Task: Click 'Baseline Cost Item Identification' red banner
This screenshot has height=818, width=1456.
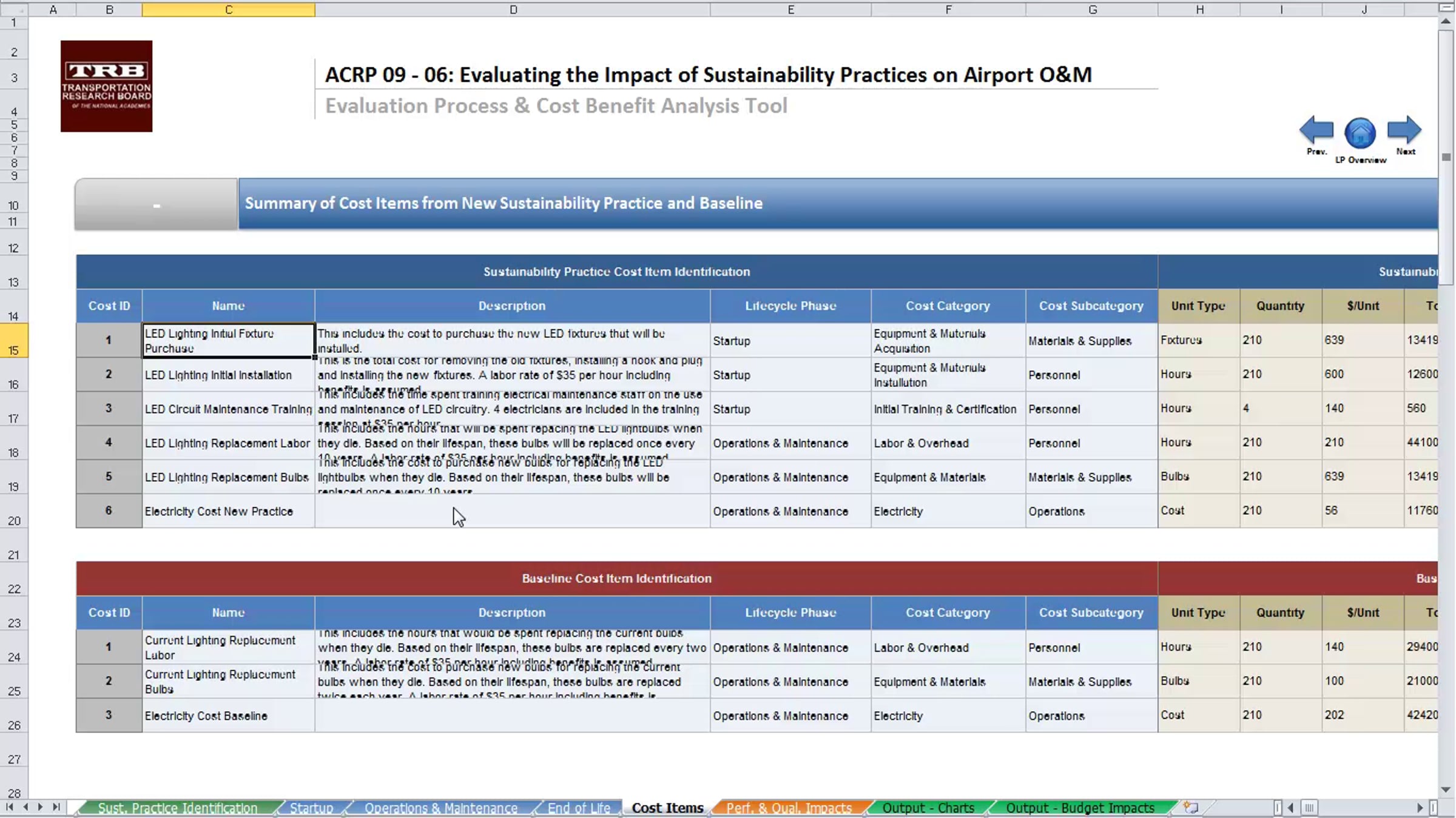Action: pos(616,578)
